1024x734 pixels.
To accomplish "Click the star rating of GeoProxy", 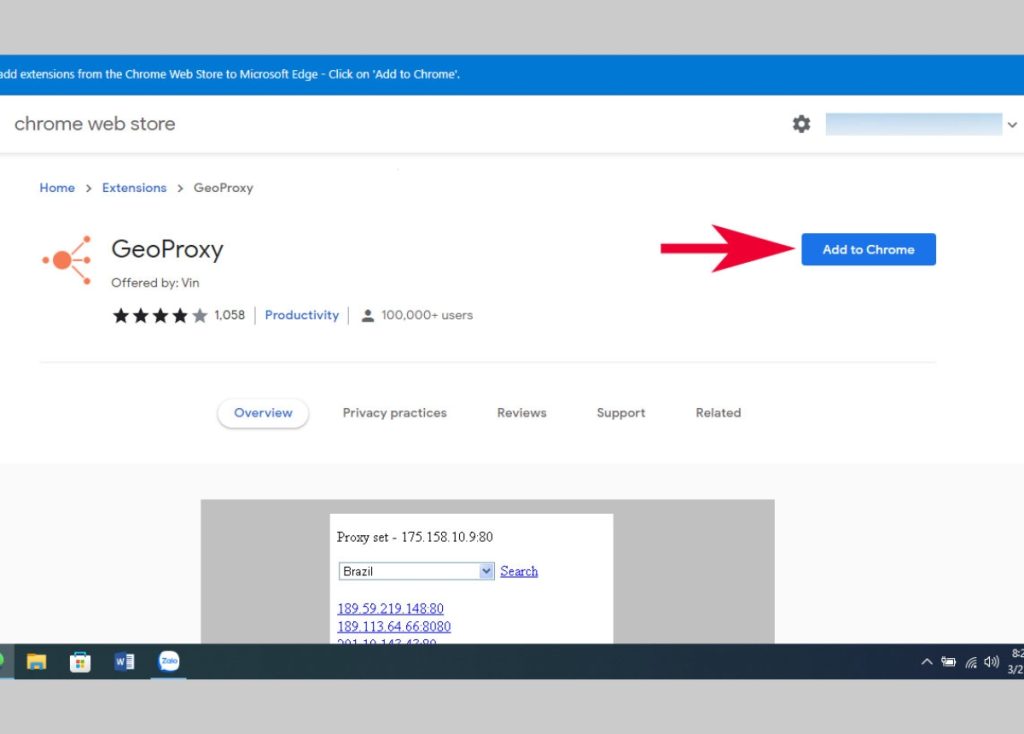I will (x=160, y=315).
